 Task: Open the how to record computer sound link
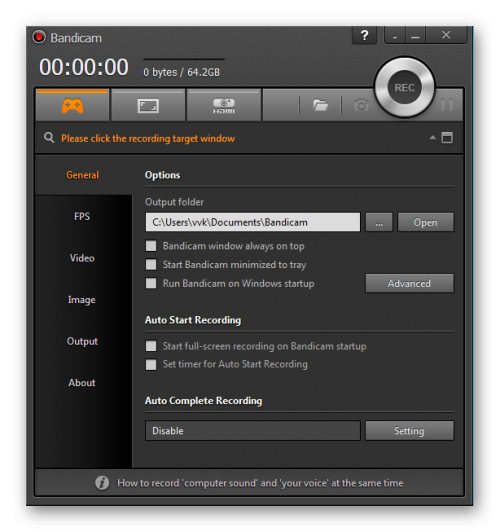(x=260, y=483)
